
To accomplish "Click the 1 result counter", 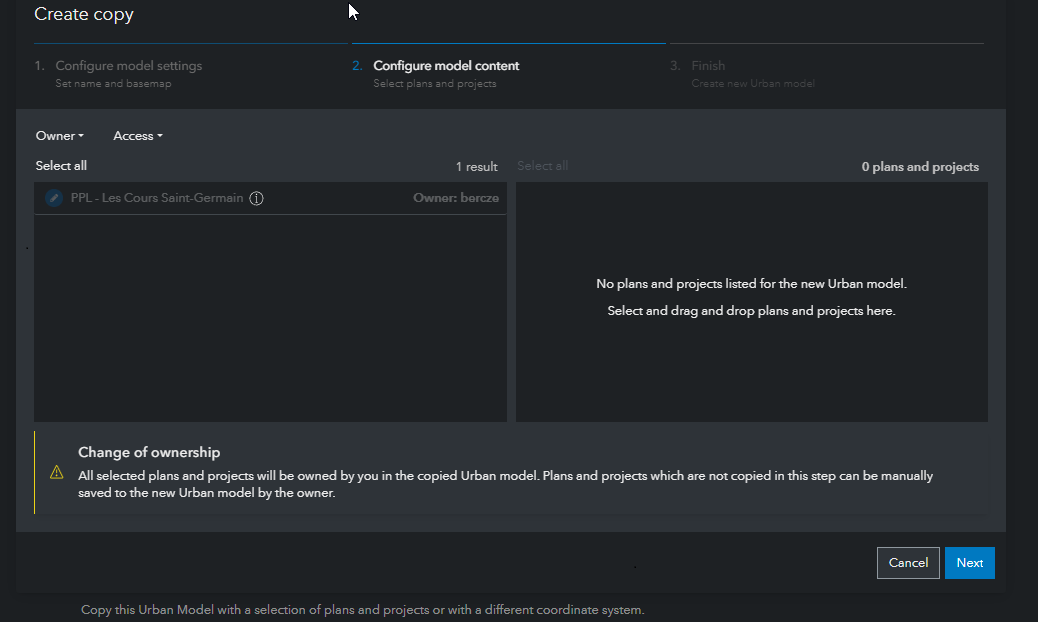I will (476, 166).
